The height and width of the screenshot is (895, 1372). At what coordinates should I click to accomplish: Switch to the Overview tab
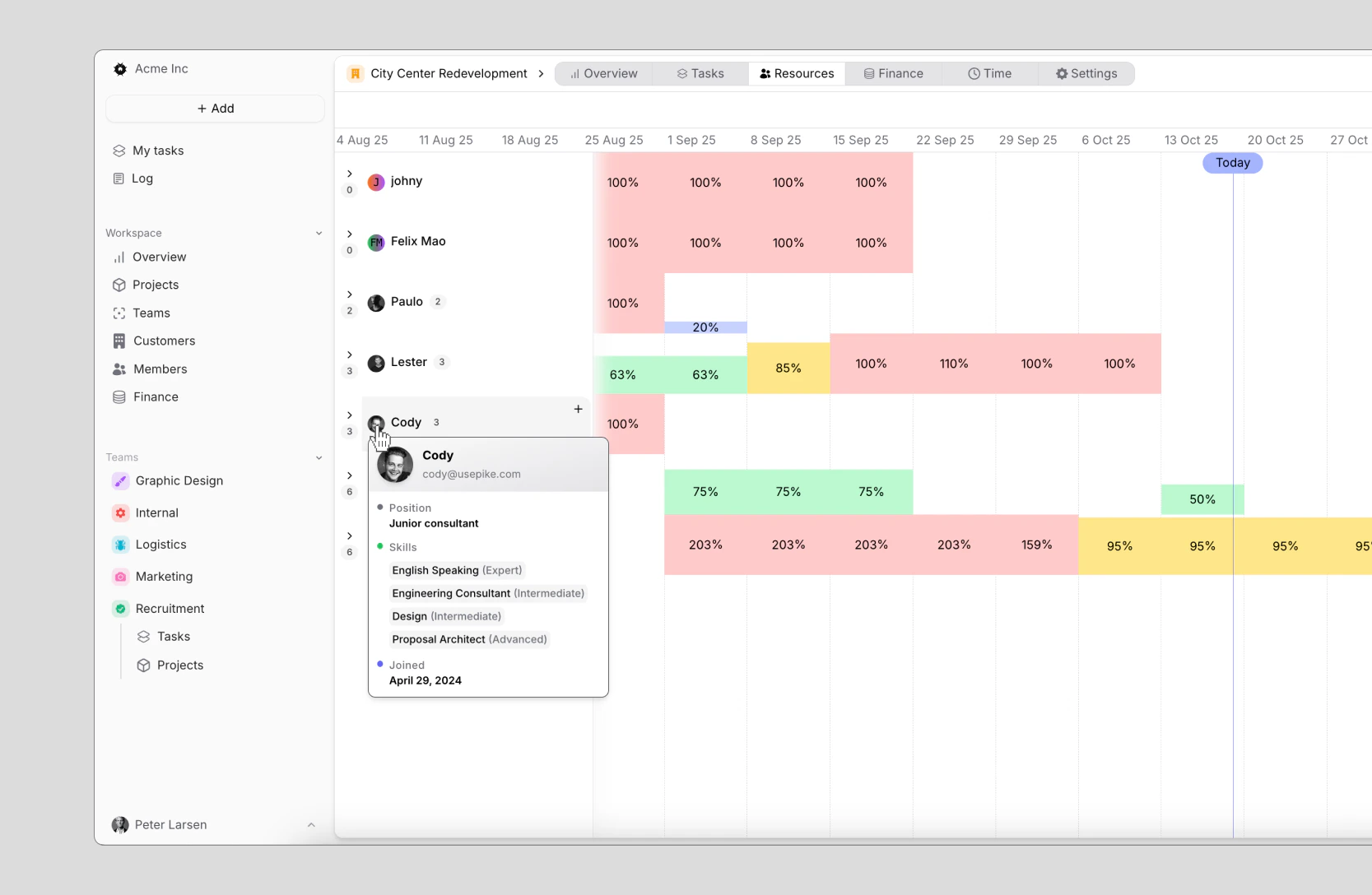coord(603,73)
